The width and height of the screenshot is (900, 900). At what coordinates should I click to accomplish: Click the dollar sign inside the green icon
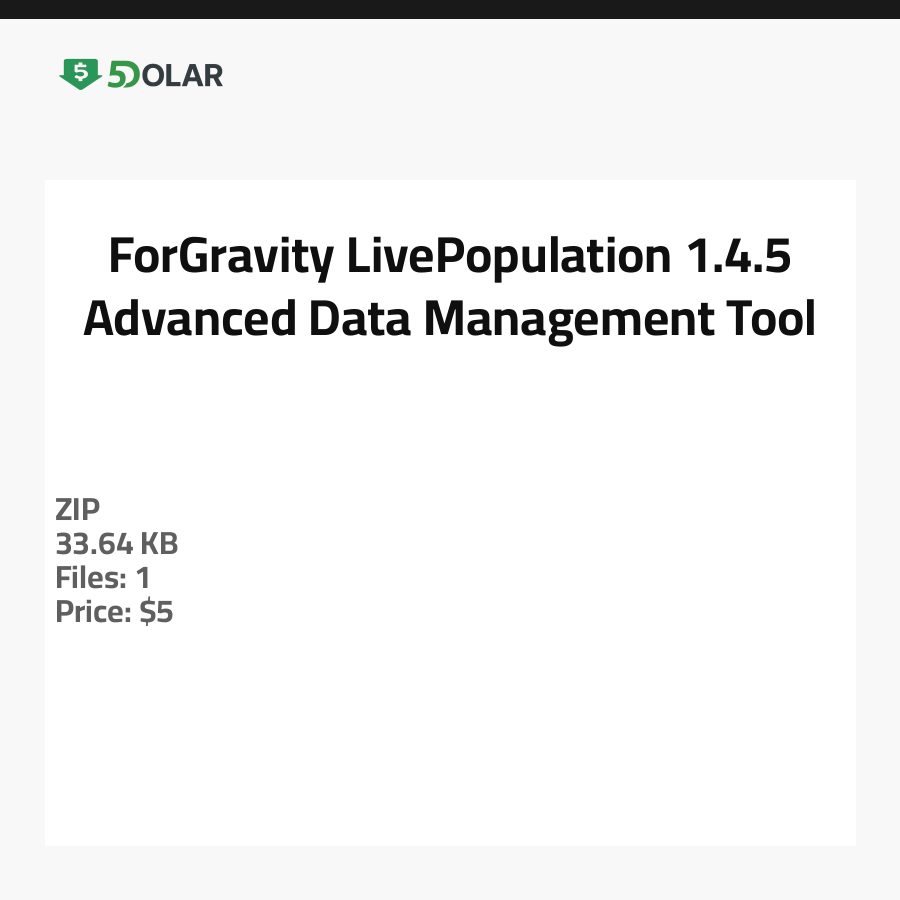80,71
